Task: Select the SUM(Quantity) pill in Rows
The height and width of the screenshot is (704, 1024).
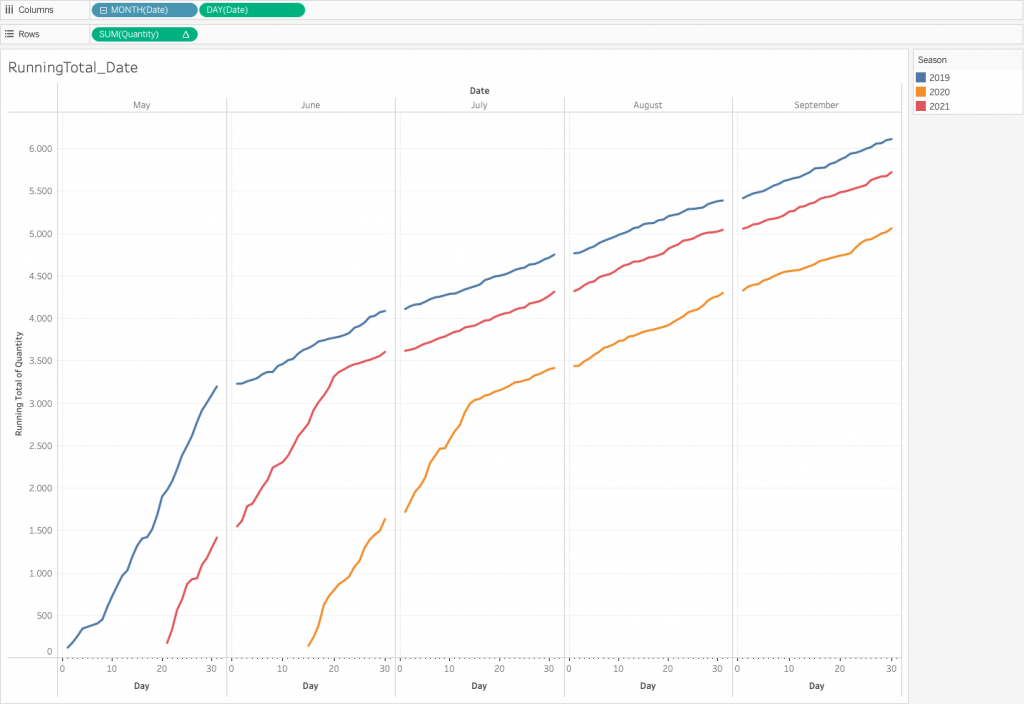Action: pos(144,35)
